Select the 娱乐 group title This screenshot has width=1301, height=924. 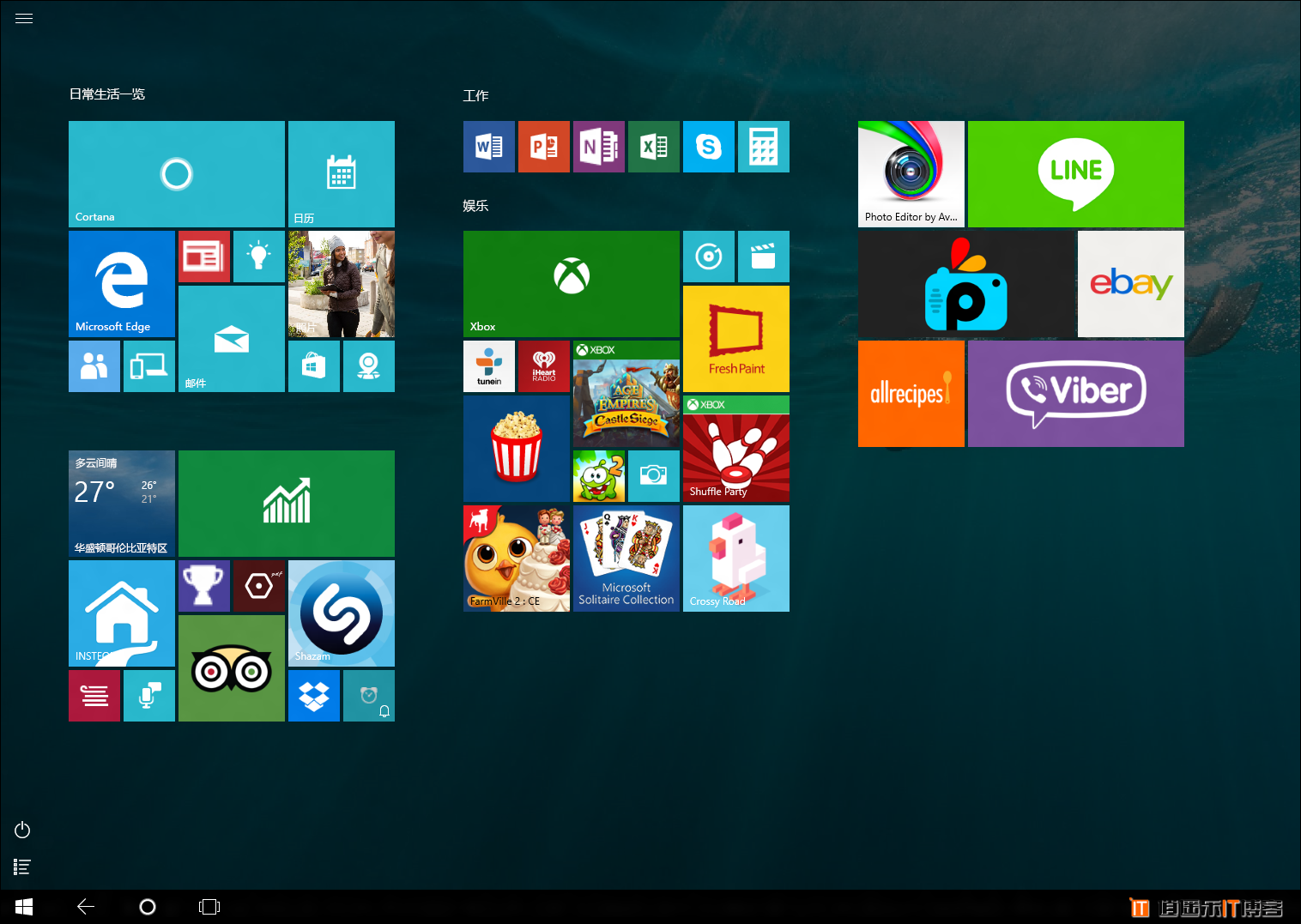click(x=476, y=206)
